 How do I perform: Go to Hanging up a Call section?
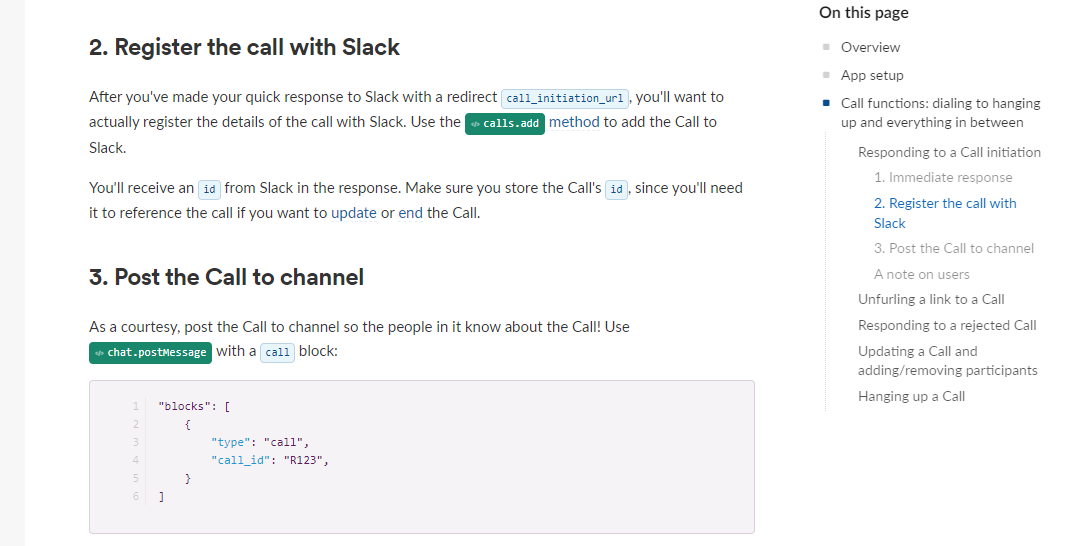(911, 396)
